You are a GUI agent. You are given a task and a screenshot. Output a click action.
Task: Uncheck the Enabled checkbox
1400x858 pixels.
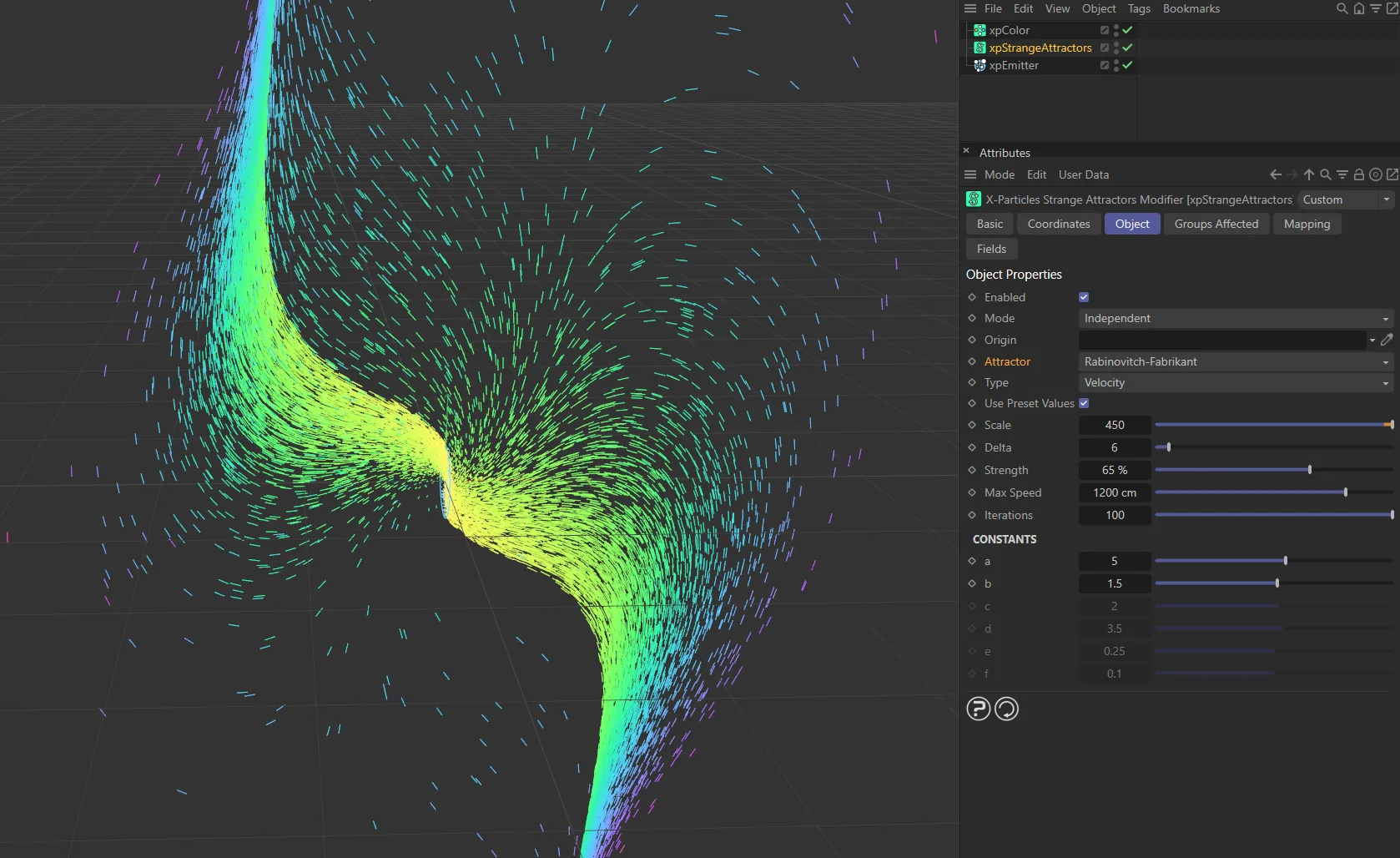[x=1084, y=297]
